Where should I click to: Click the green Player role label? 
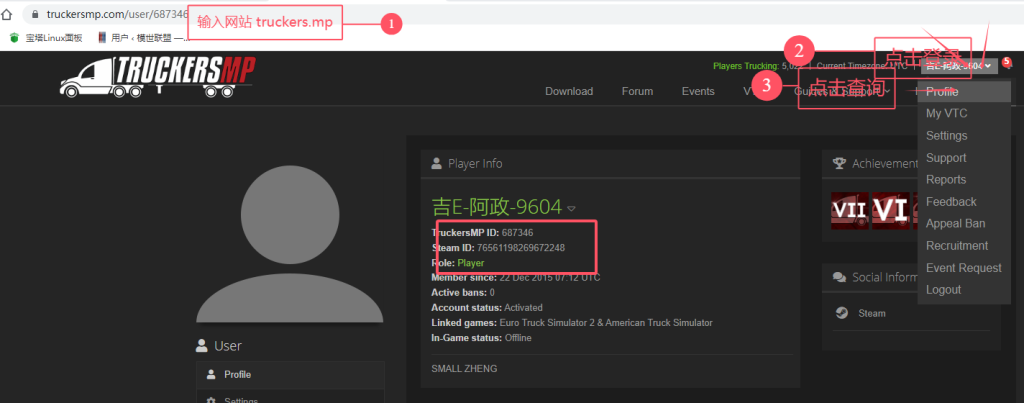[471, 263]
